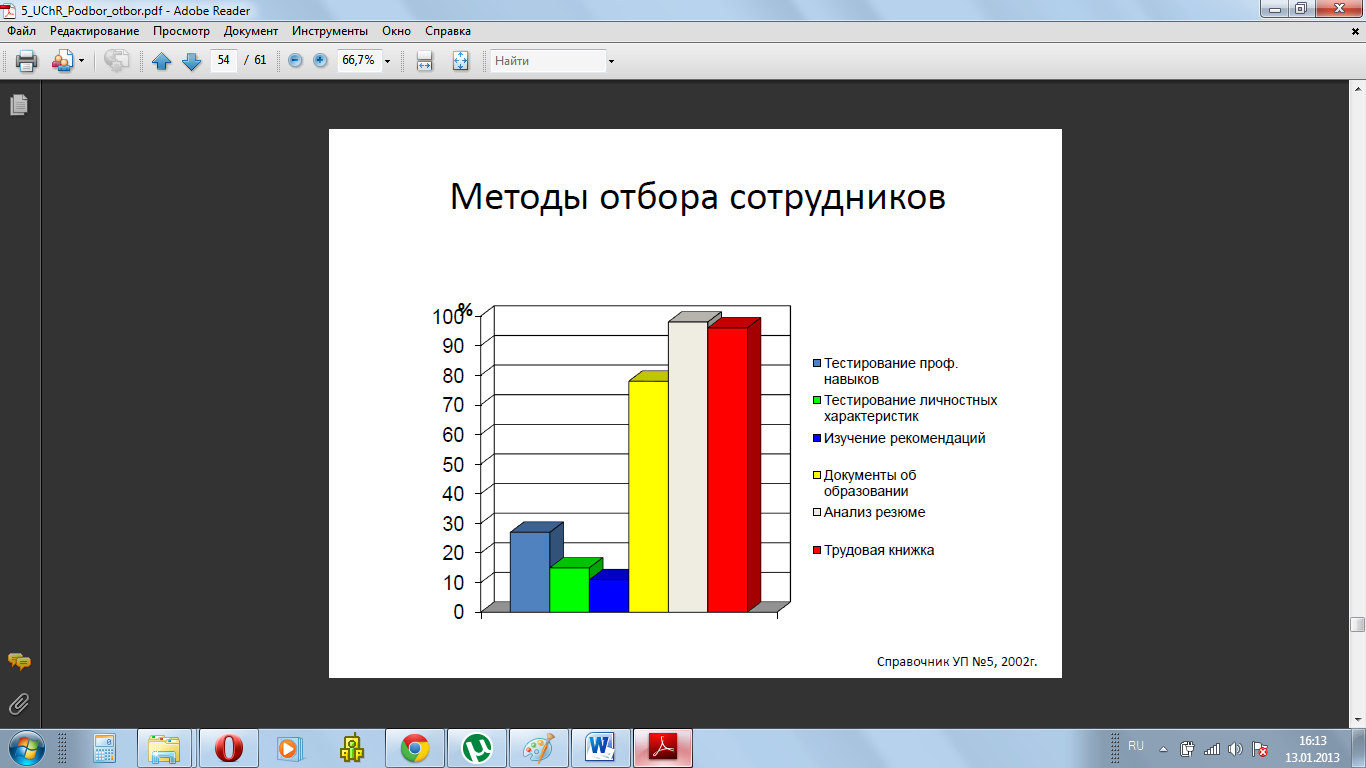Click the scrollbar down arrow

1357,719
